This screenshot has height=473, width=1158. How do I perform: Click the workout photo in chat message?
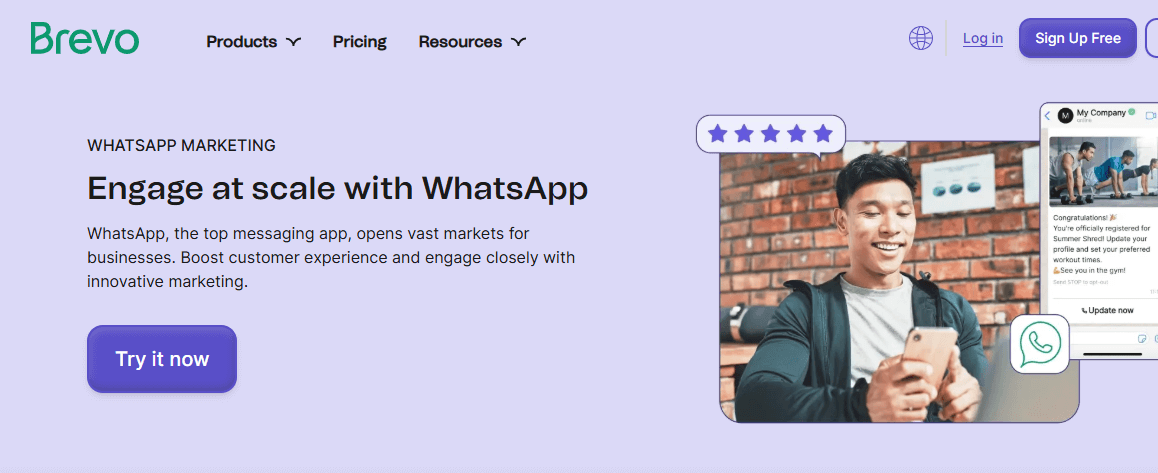tap(1103, 169)
